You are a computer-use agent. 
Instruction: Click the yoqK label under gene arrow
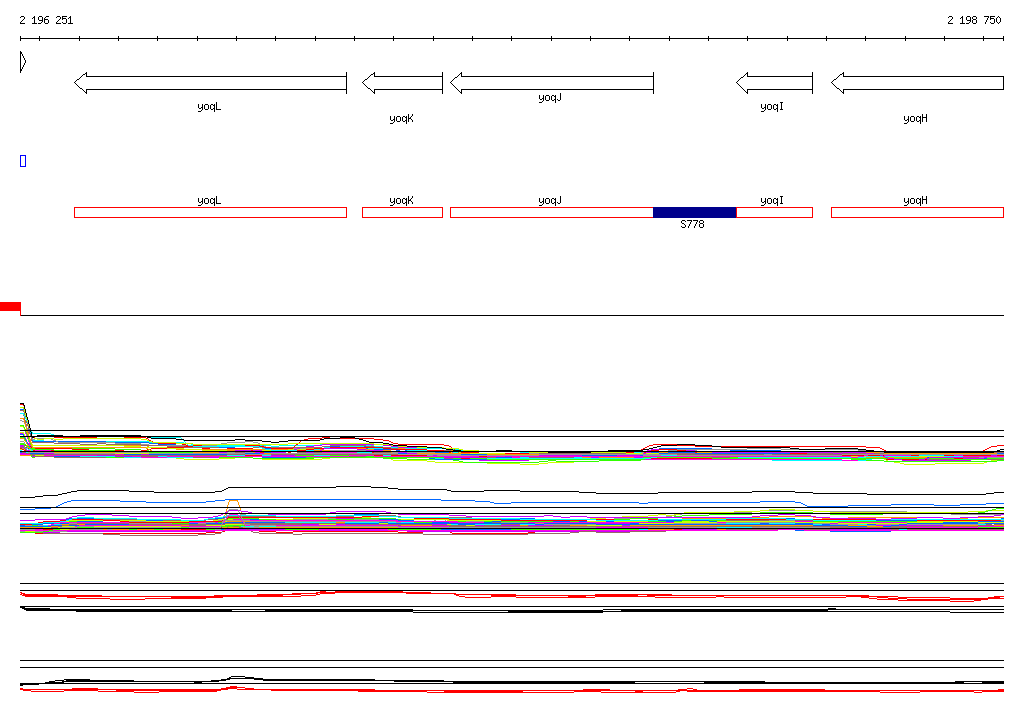click(x=402, y=118)
